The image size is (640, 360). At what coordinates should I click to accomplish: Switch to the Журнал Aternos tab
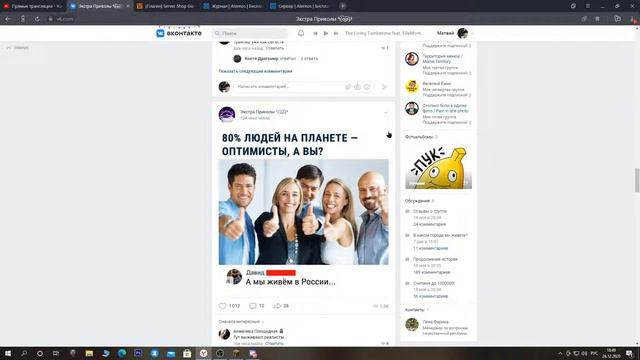click(233, 6)
